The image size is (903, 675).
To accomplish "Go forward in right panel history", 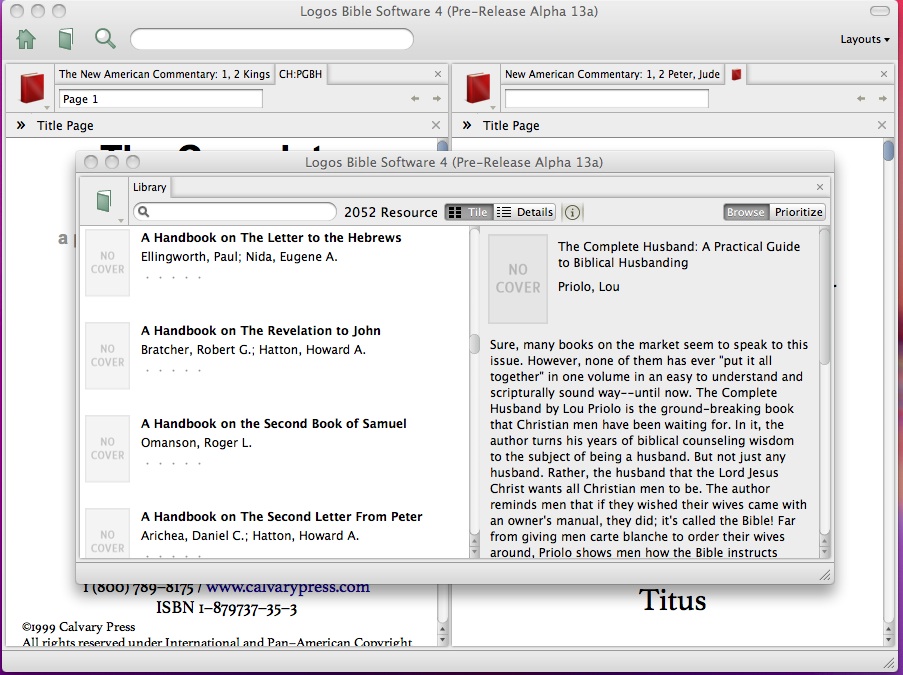I will (x=883, y=98).
